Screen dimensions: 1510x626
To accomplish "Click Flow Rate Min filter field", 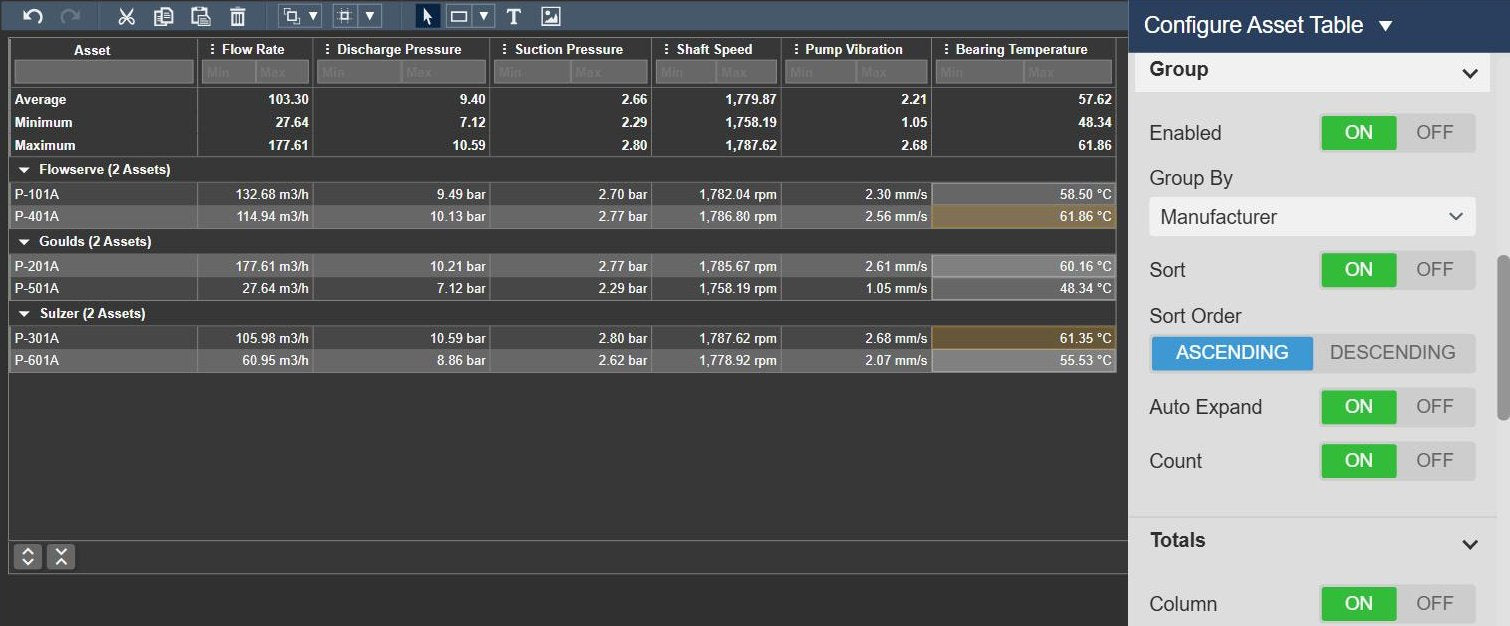I will click(229, 72).
